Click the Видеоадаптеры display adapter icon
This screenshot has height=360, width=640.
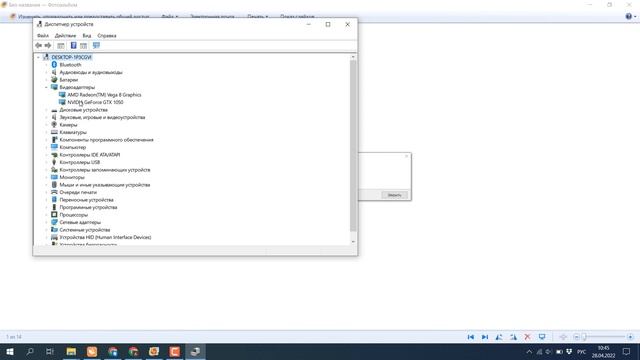click(54, 87)
